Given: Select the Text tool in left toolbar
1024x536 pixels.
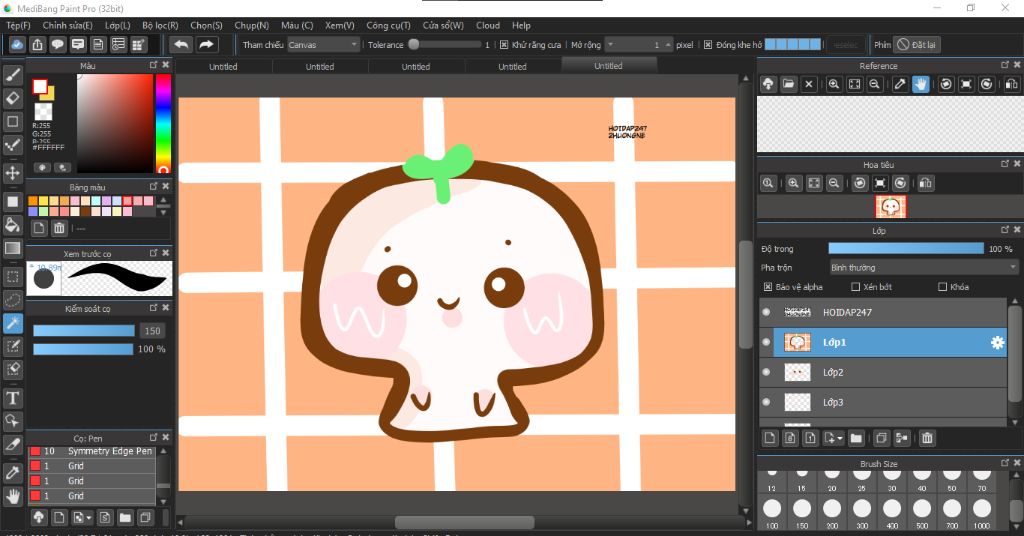Looking at the screenshot, I should tap(13, 398).
